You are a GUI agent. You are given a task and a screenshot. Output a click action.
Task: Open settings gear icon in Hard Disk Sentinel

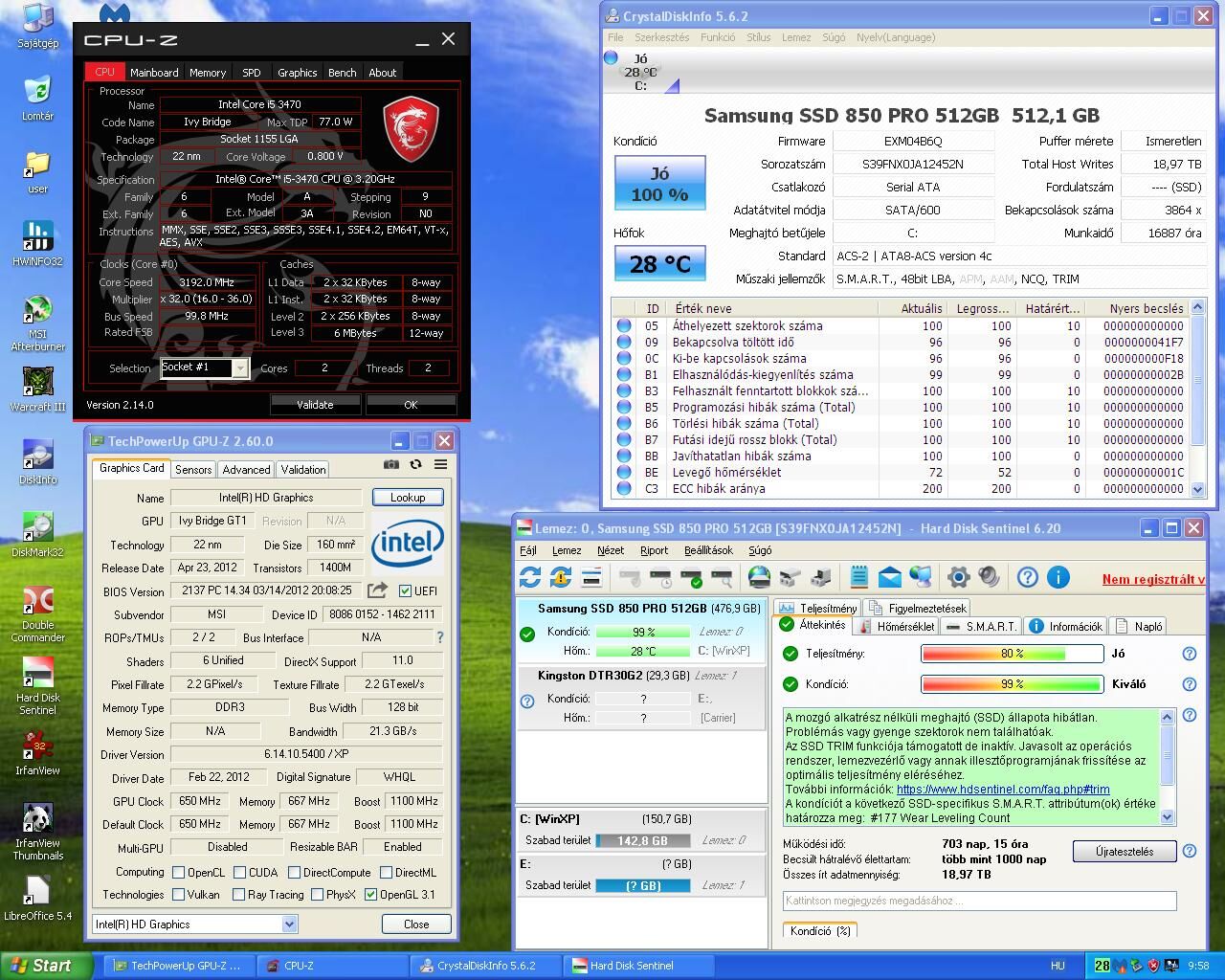(958, 577)
